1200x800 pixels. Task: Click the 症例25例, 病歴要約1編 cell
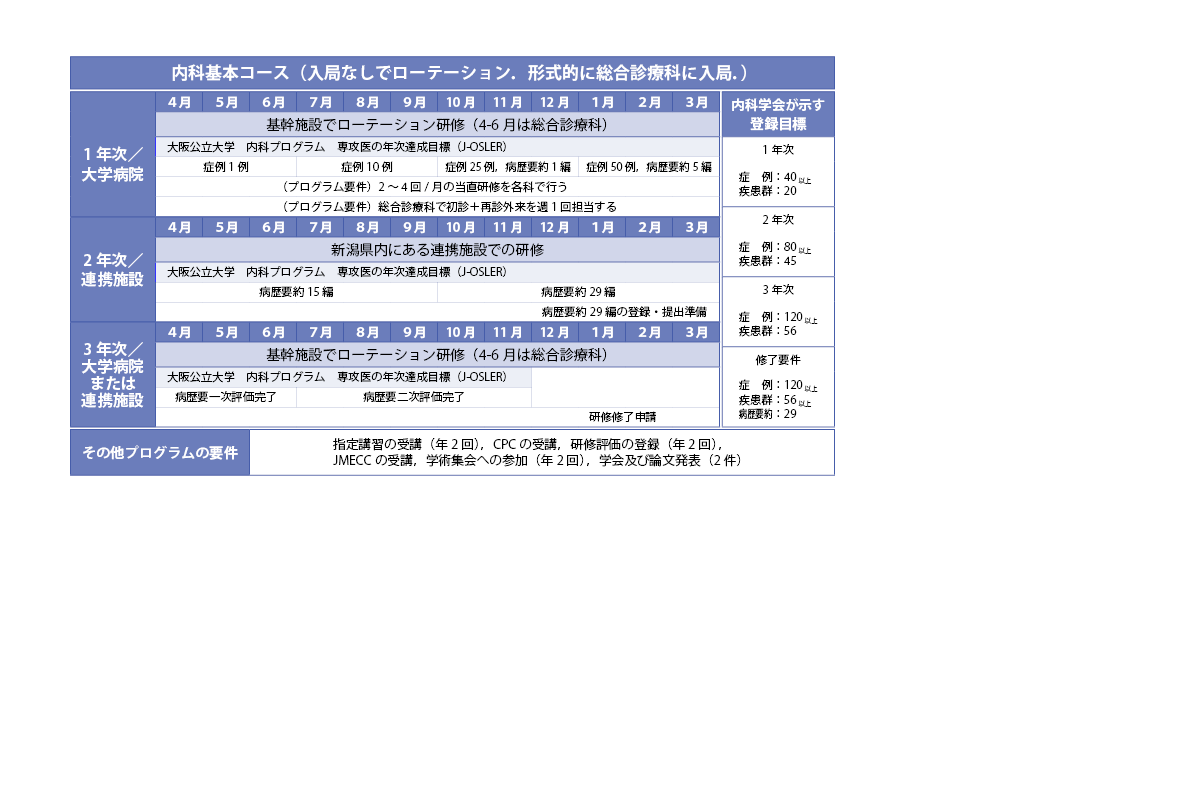507,167
